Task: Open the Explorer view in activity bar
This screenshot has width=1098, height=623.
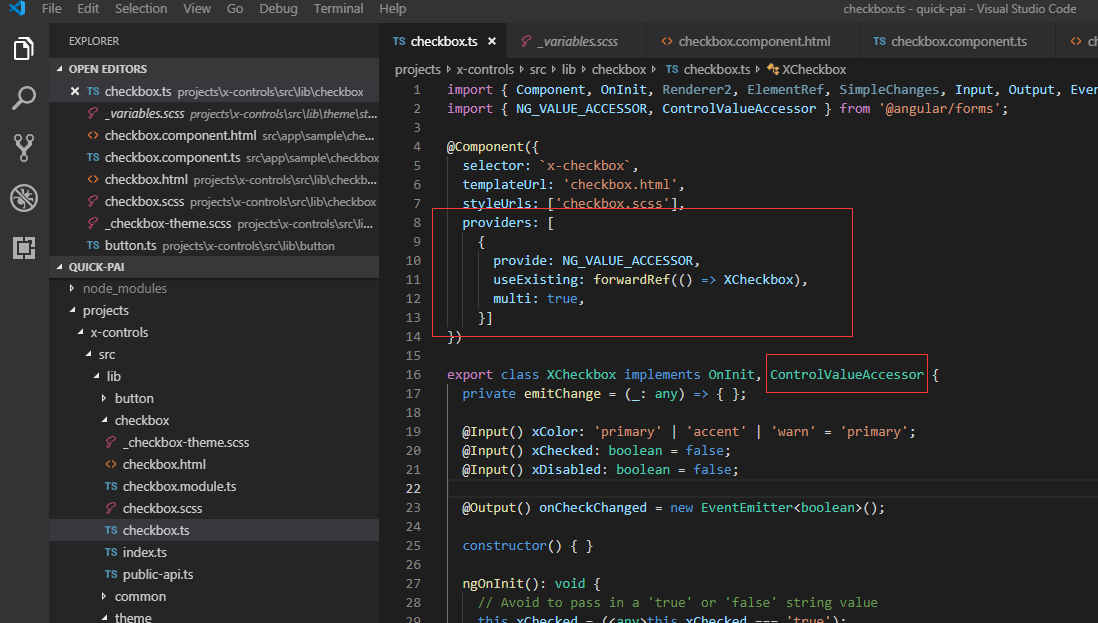Action: [x=24, y=48]
